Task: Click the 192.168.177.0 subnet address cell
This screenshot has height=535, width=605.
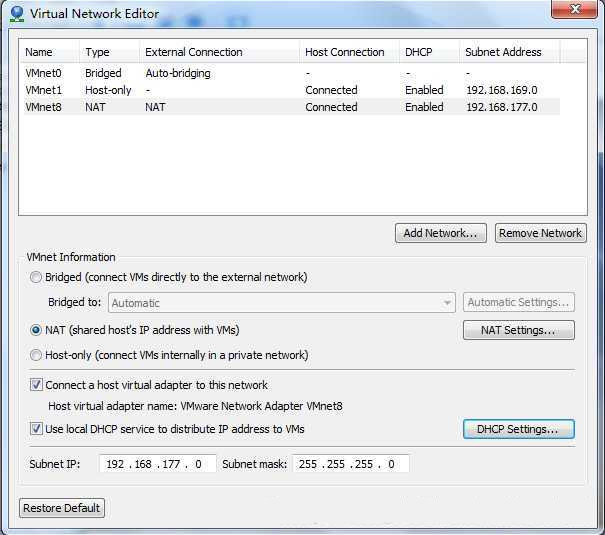Action: tap(502, 107)
